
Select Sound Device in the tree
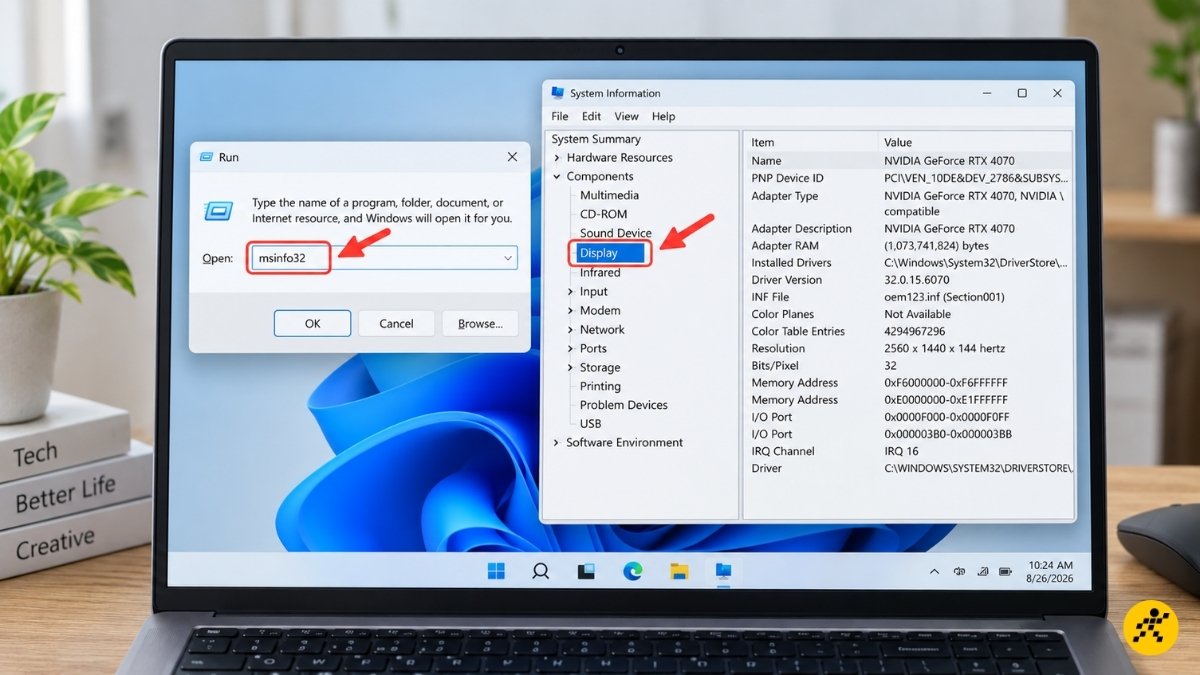tap(616, 233)
